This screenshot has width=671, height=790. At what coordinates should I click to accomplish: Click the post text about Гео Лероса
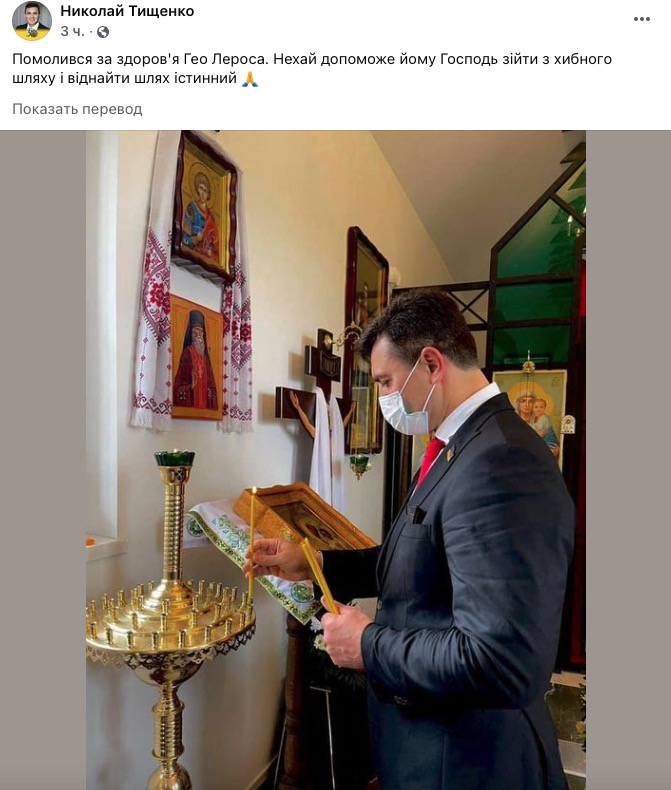pos(312,69)
